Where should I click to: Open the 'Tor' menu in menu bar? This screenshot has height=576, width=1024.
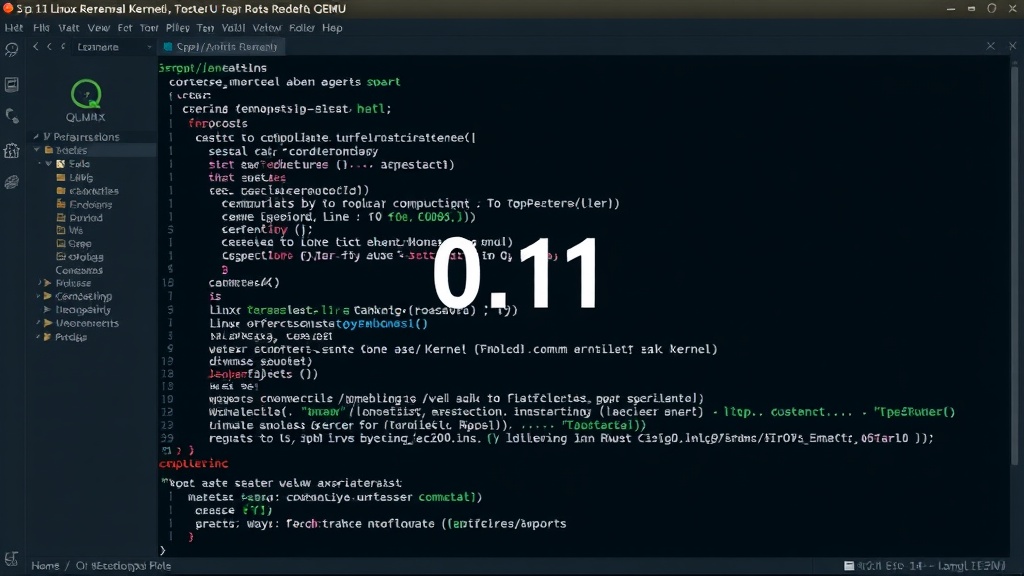click(149, 27)
